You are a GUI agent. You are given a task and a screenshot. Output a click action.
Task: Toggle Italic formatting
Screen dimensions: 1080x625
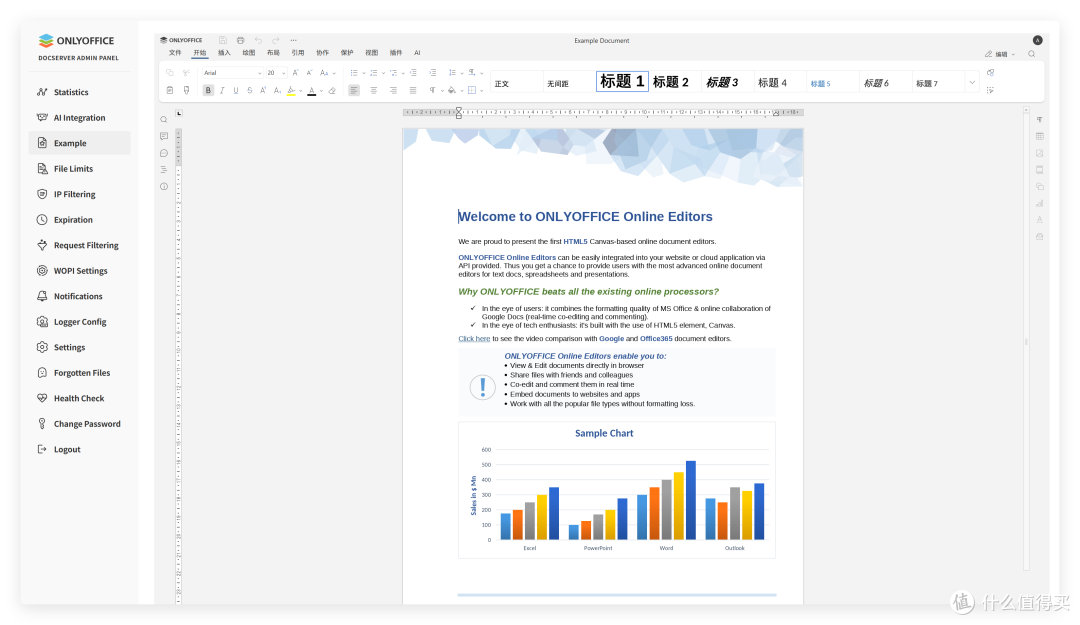pos(222,90)
